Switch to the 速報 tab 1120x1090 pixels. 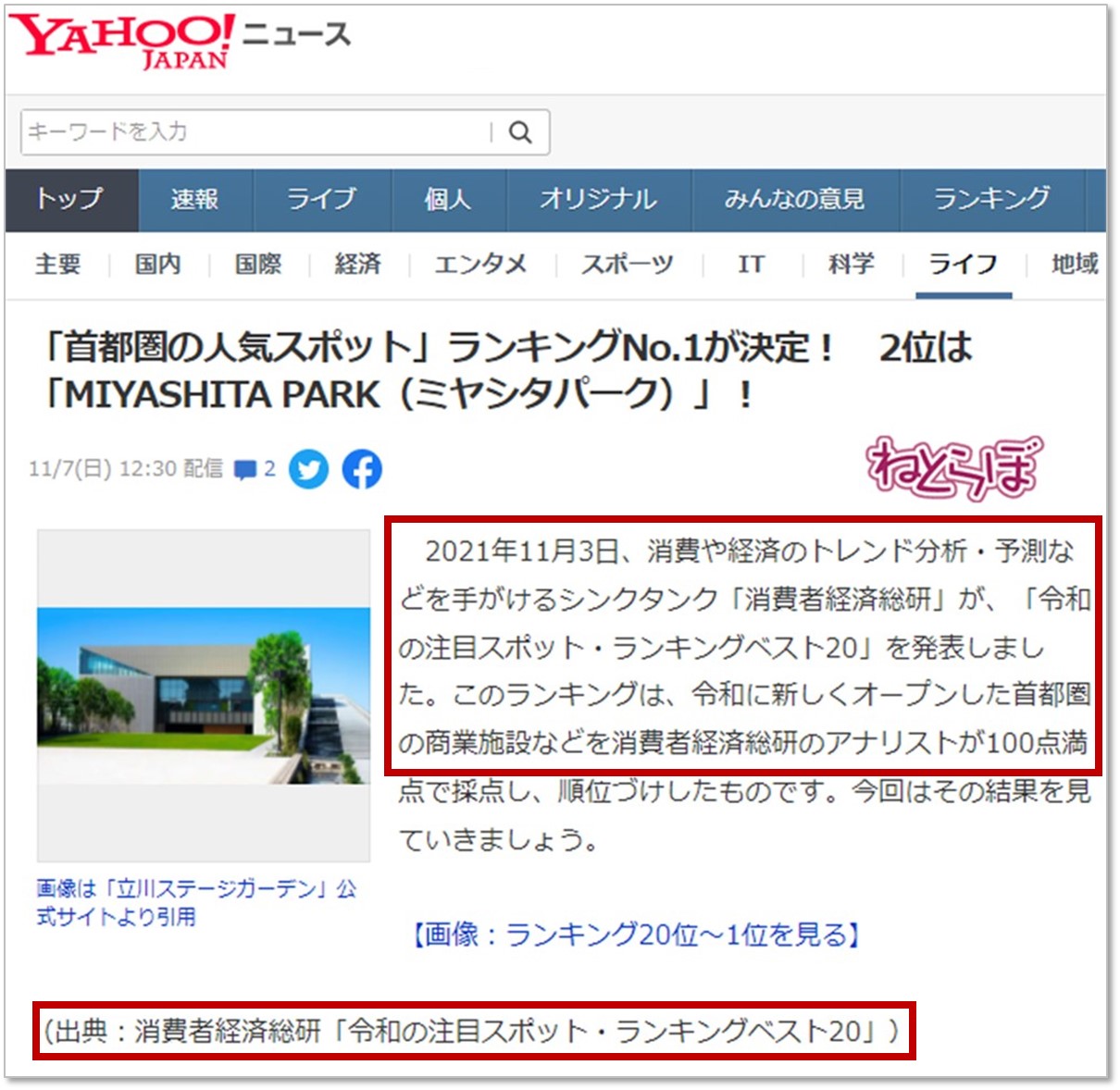pyautogui.click(x=194, y=199)
